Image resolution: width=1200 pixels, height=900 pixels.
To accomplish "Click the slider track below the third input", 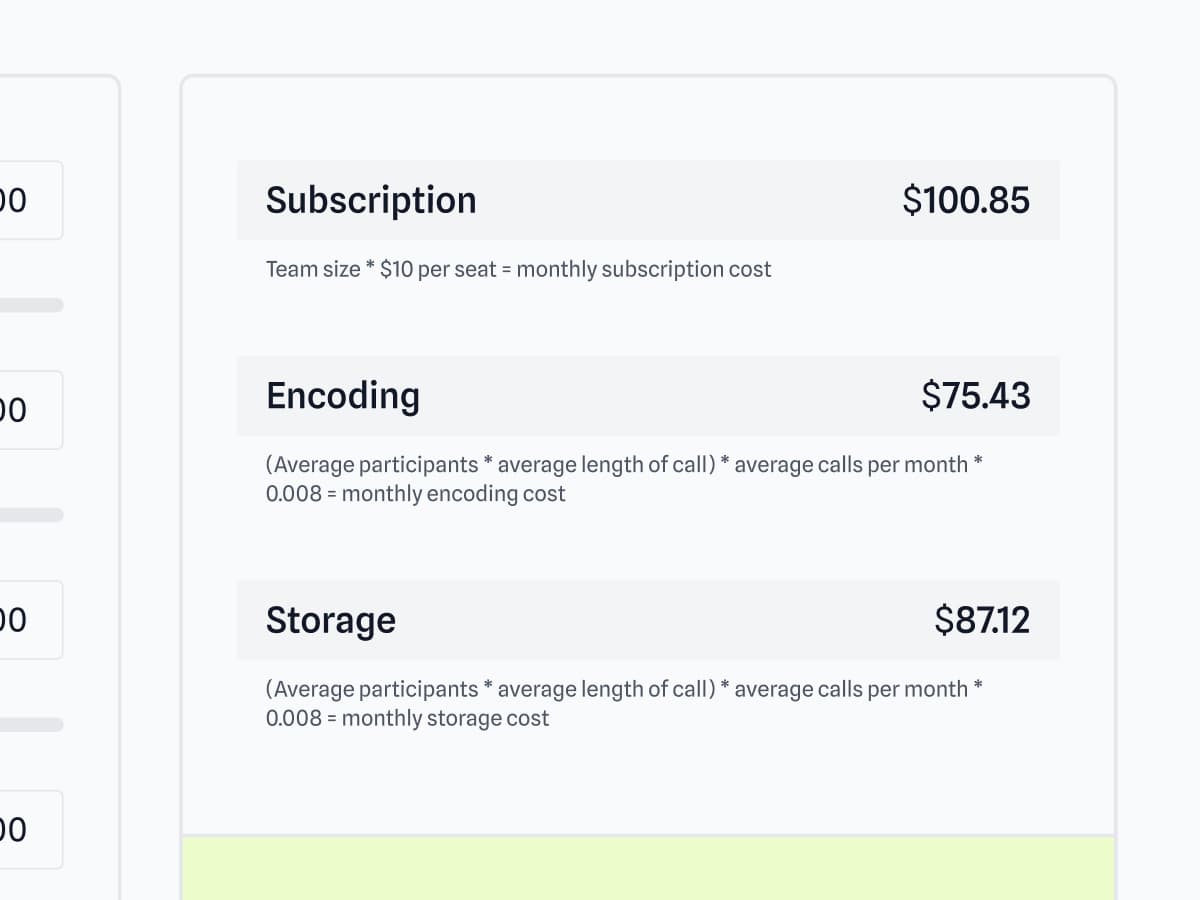I will click(30, 724).
